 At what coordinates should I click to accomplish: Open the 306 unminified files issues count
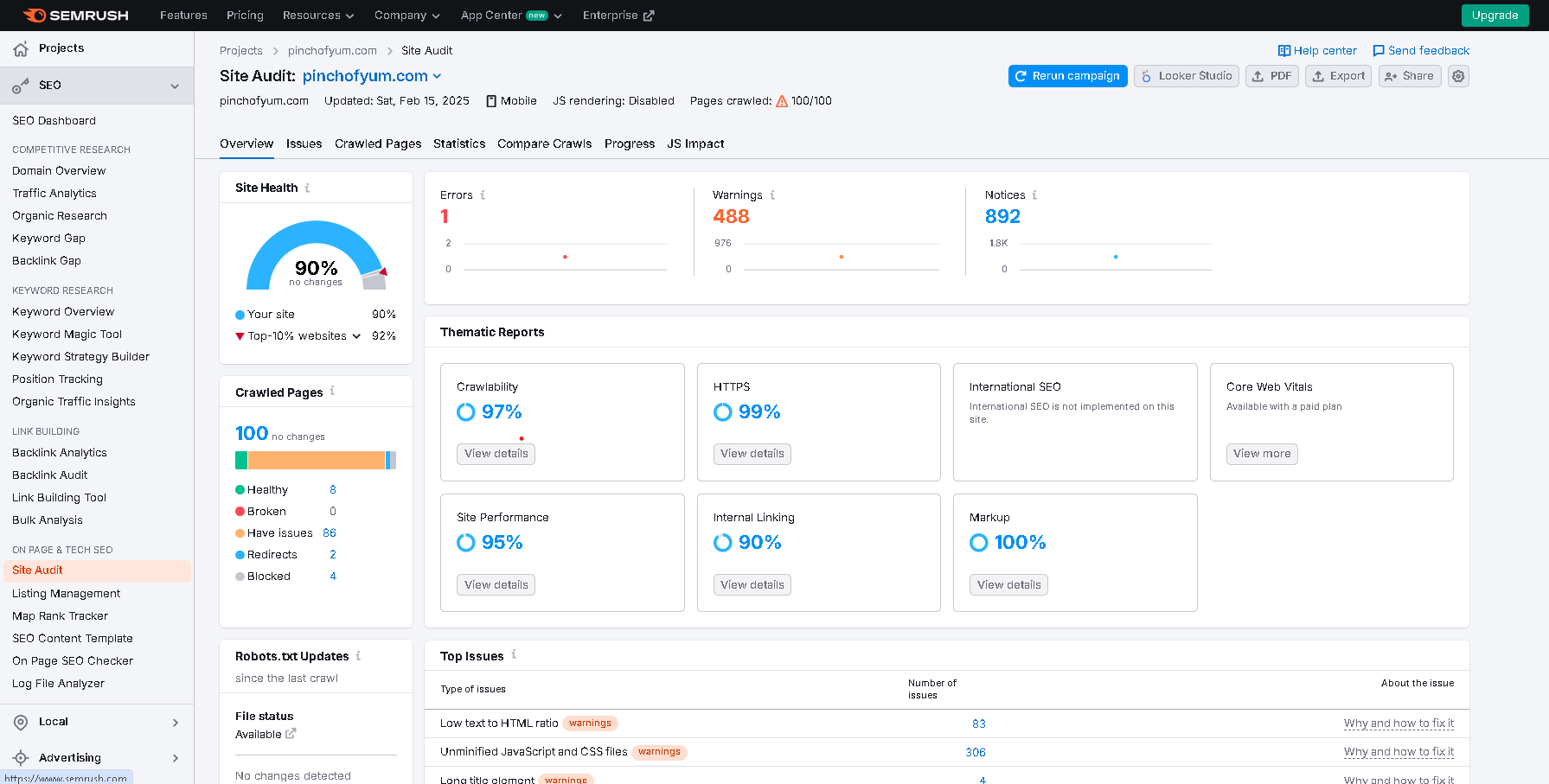pyautogui.click(x=976, y=753)
